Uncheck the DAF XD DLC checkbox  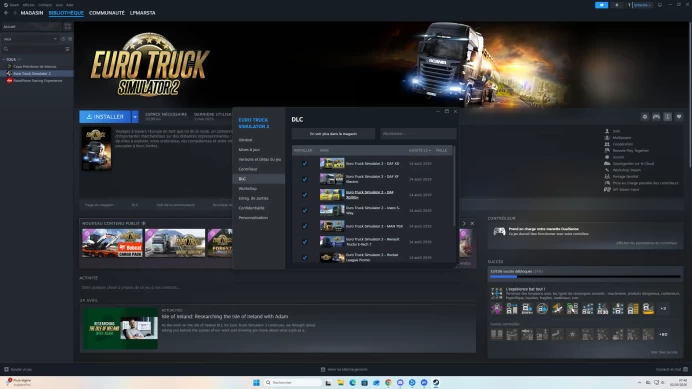[305, 163]
